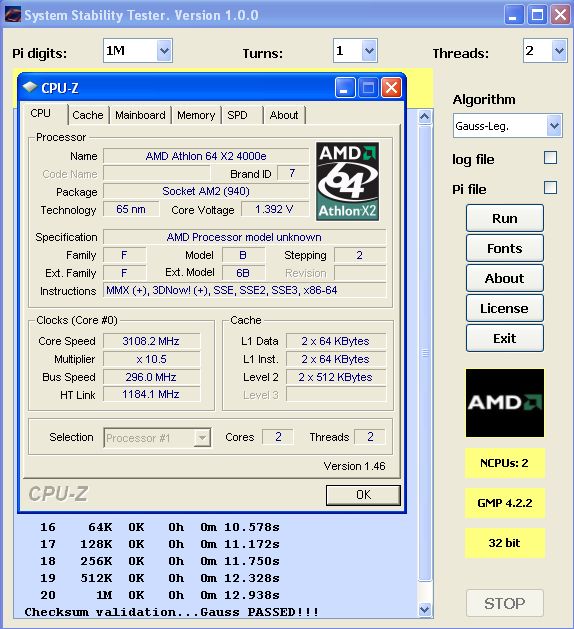Open the Turns dropdown

(369, 51)
